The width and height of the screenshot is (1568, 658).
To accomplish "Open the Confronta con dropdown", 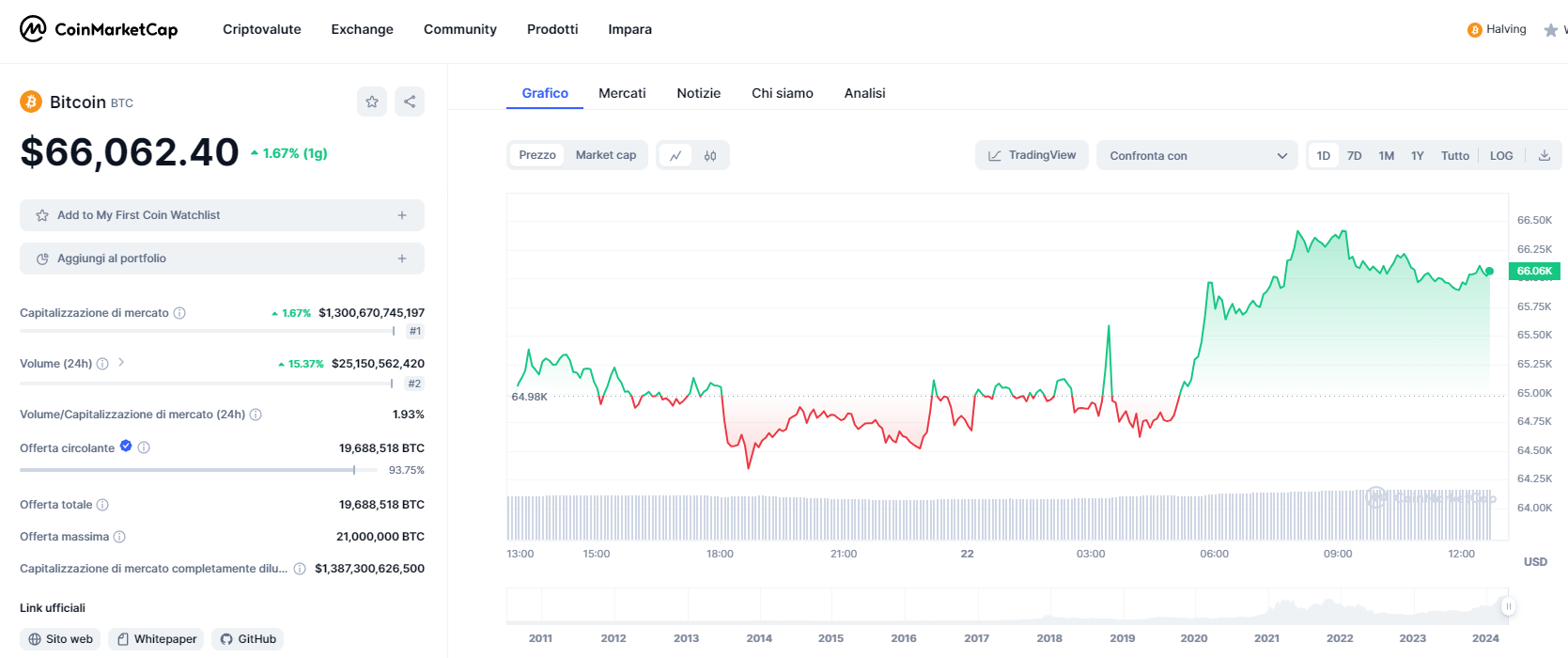I will [x=1197, y=155].
